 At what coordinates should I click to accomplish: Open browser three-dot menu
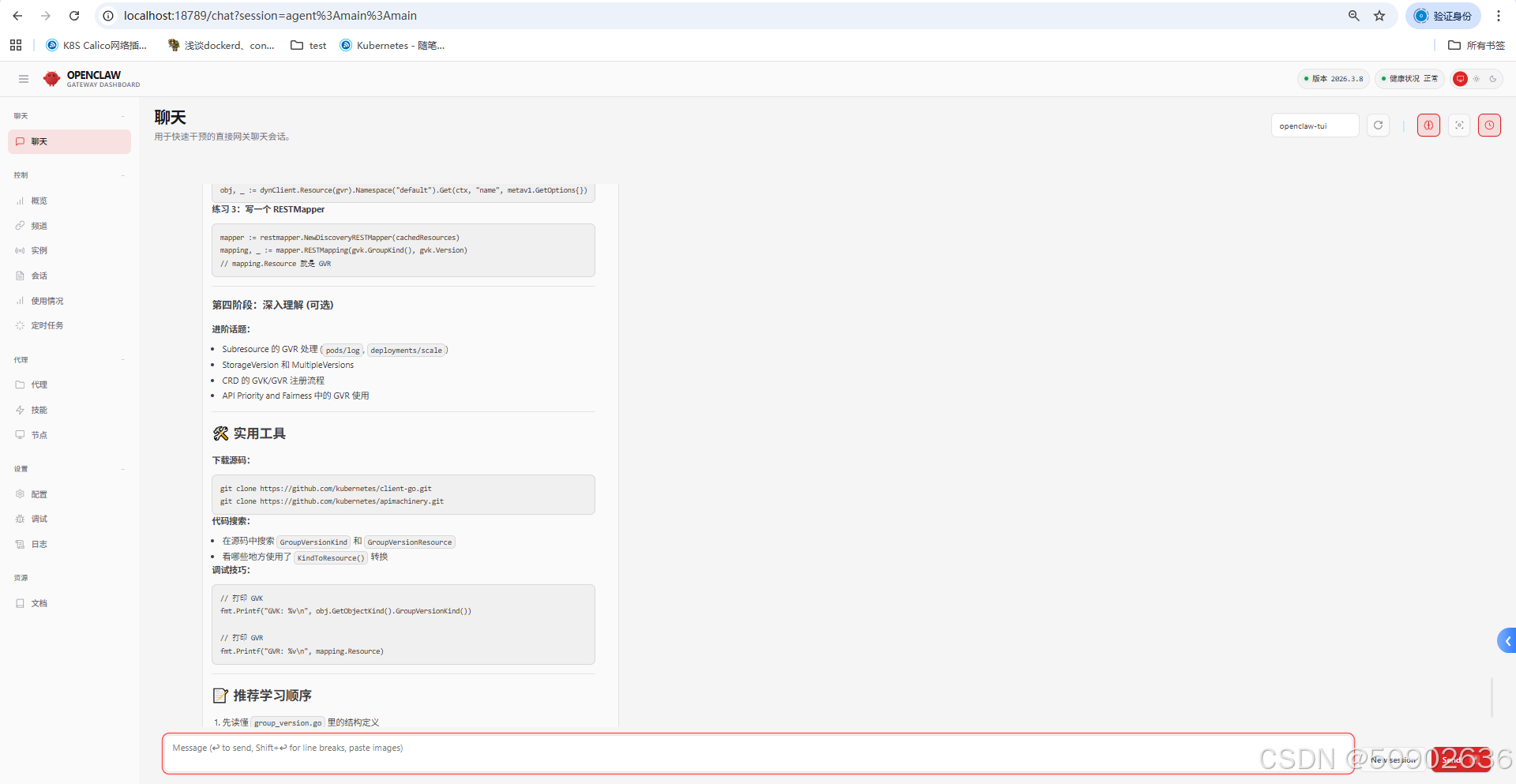pyautogui.click(x=1499, y=16)
